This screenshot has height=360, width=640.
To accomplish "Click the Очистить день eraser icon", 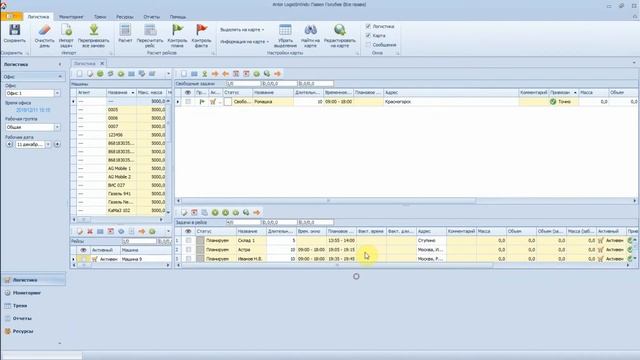I will click(44, 30).
